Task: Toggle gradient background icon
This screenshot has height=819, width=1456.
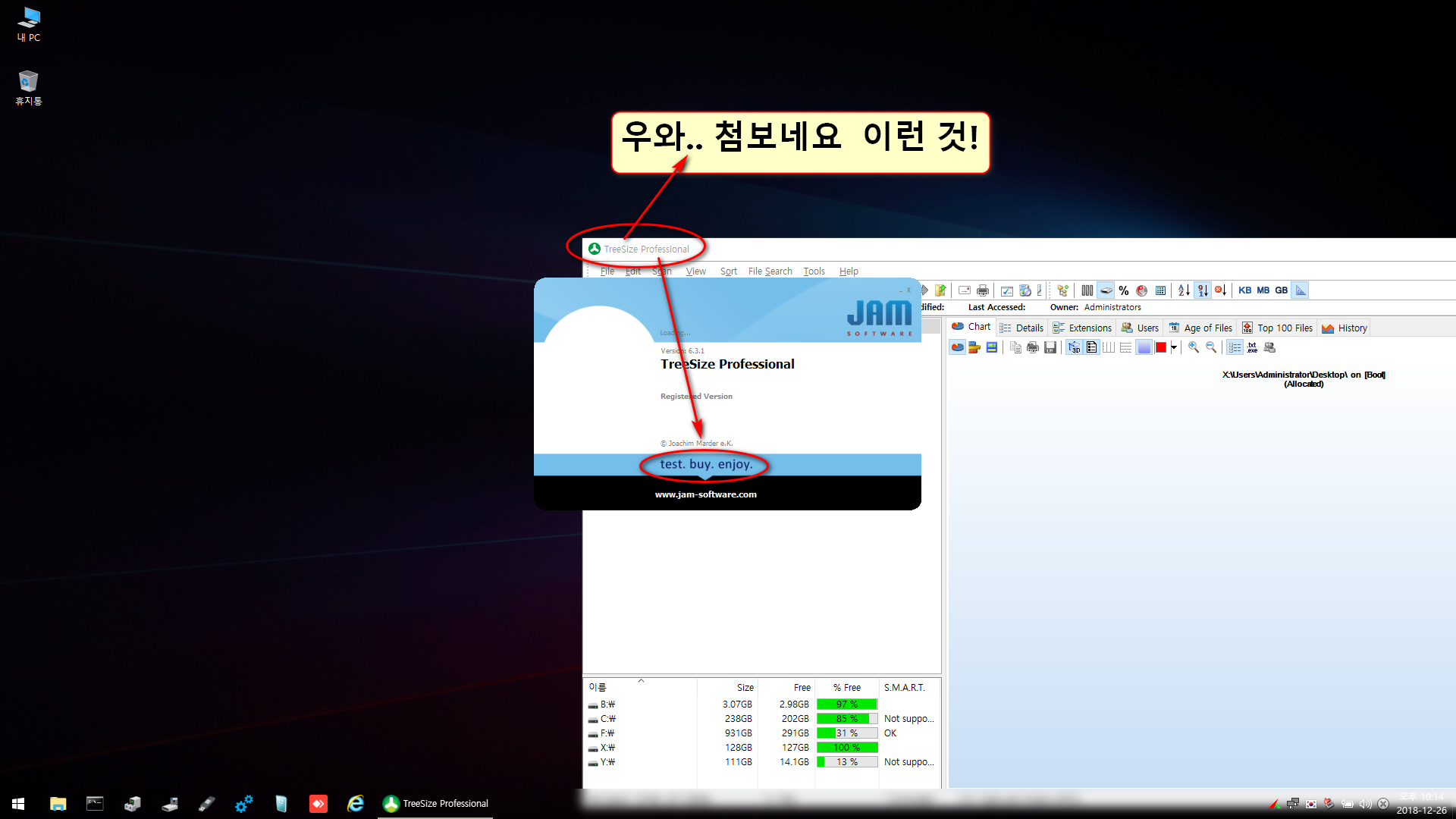Action: point(1144,347)
